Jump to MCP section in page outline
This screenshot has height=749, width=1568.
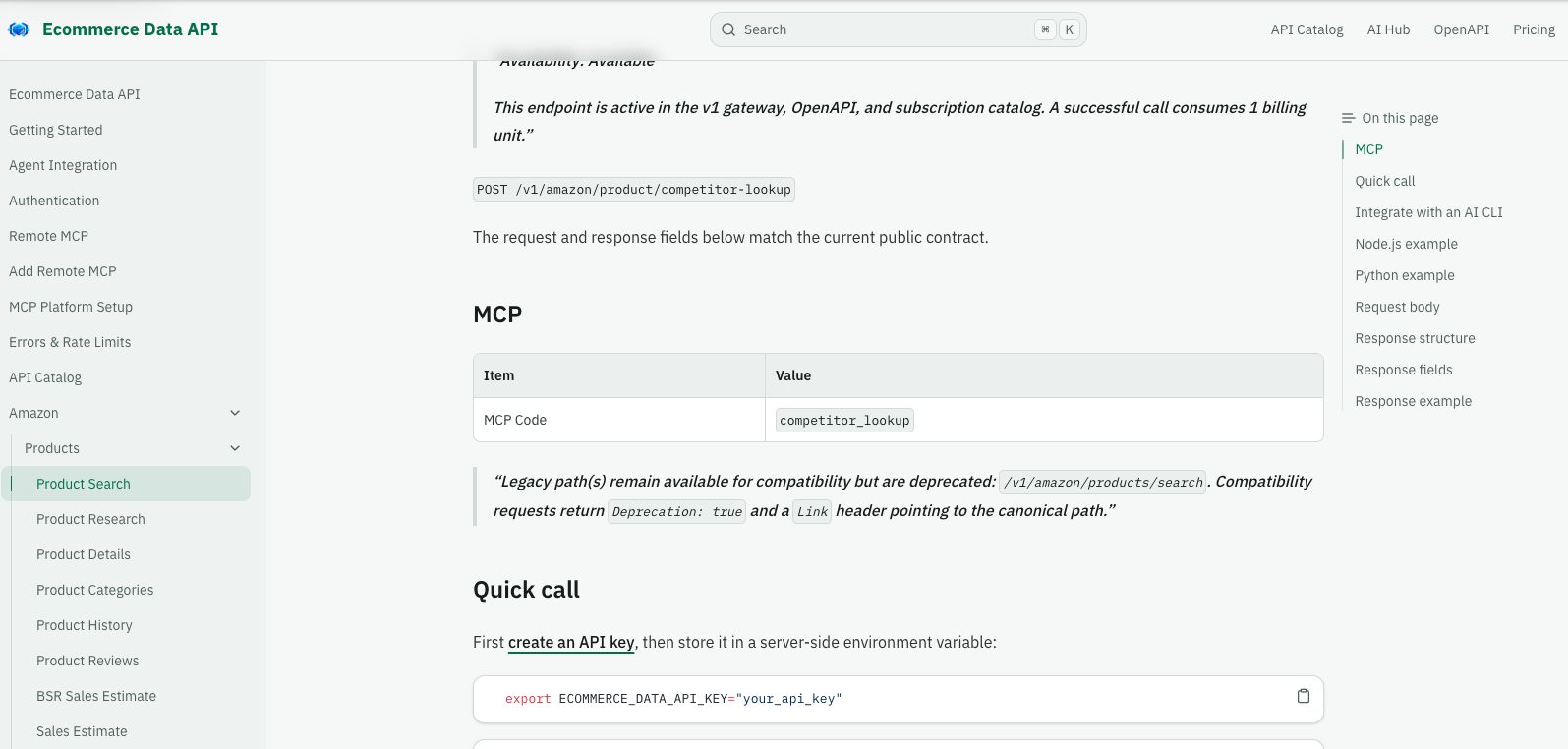pyautogui.click(x=1368, y=149)
